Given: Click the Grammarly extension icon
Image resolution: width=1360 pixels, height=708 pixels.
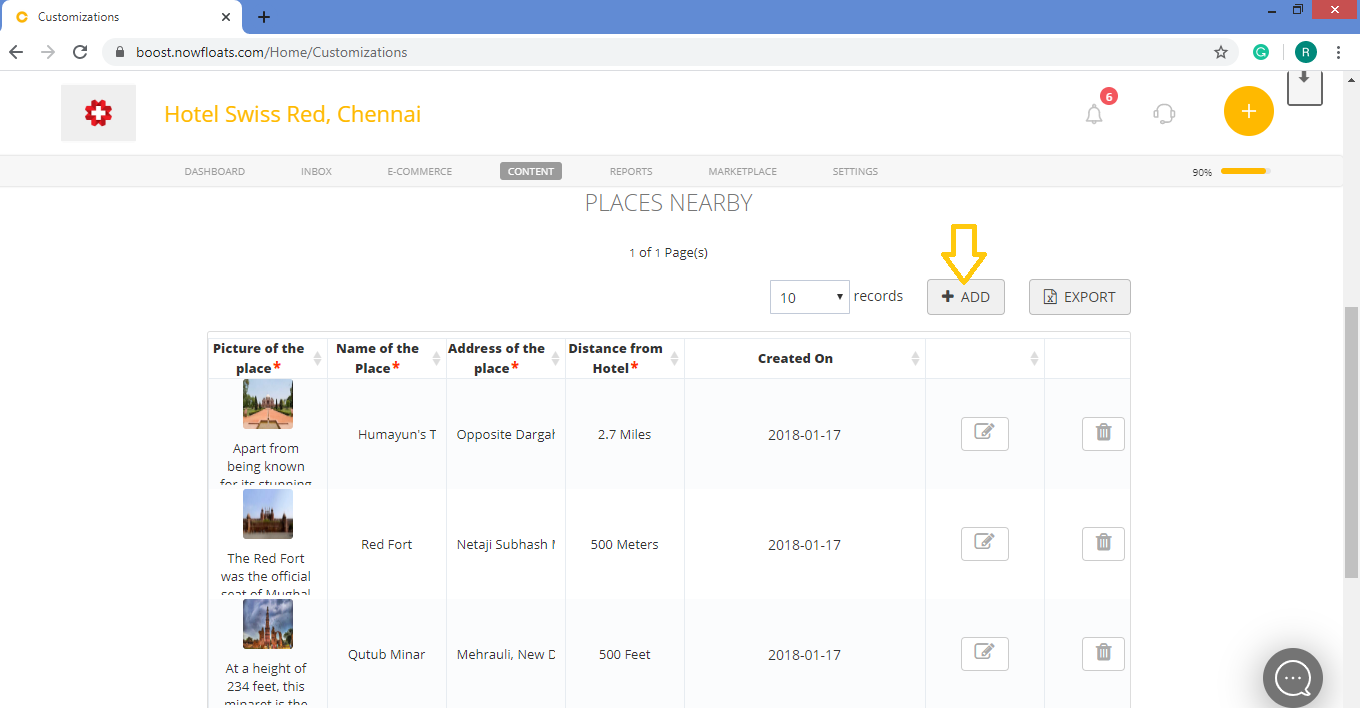Looking at the screenshot, I should coord(1261,51).
